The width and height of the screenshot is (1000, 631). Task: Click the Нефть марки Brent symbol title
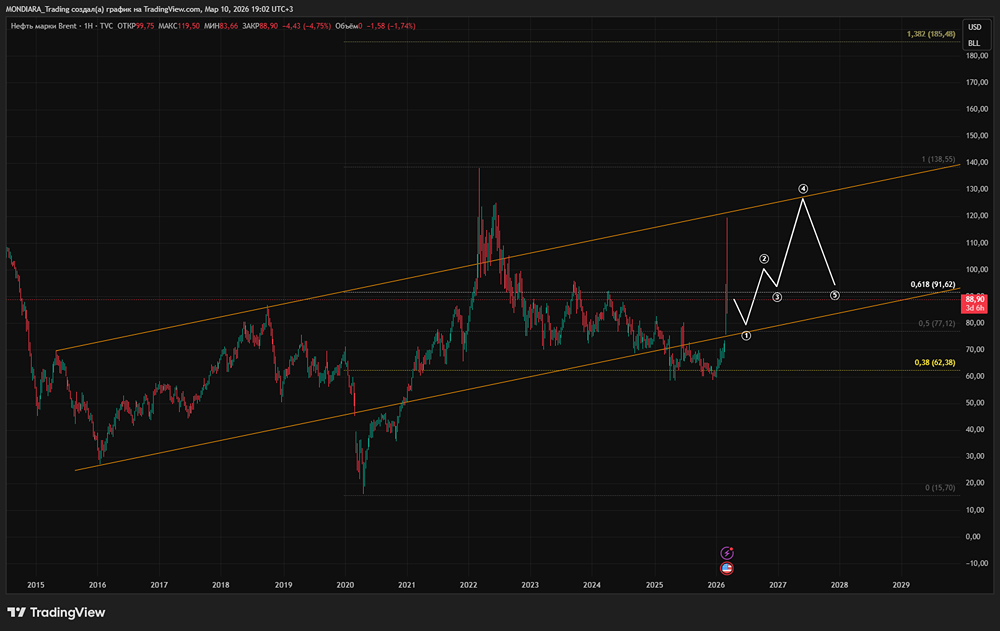pyautogui.click(x=43, y=26)
